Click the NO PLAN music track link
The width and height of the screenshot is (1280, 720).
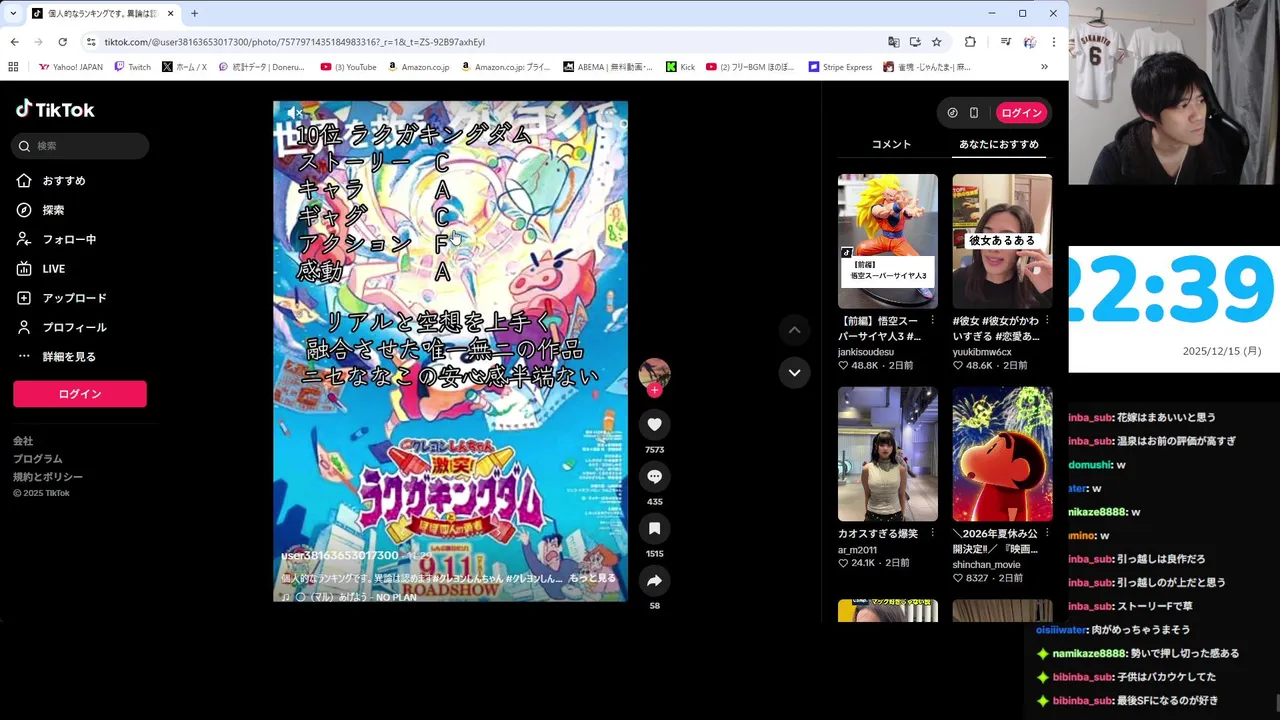click(x=349, y=597)
